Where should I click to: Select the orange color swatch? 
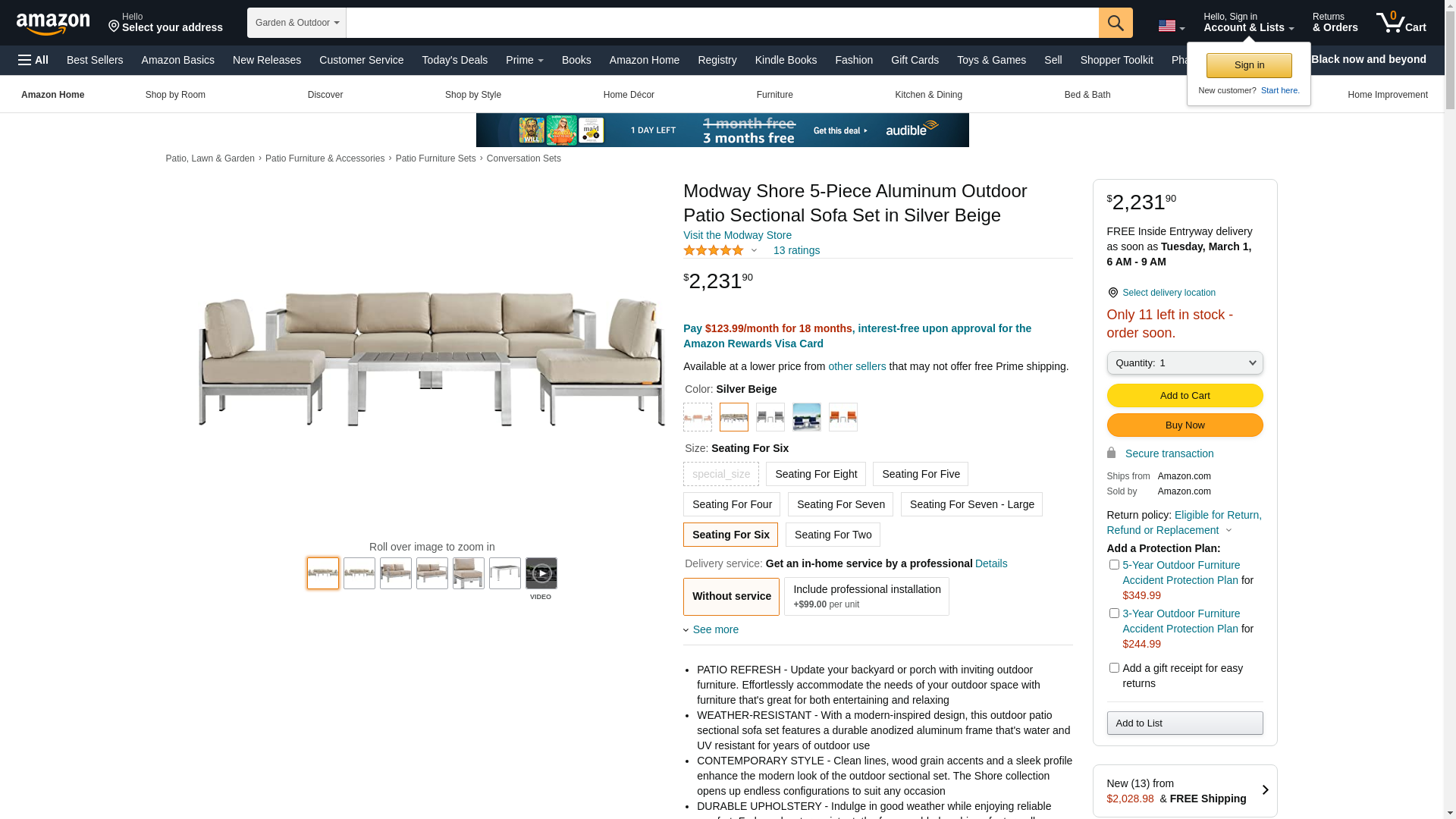click(843, 417)
